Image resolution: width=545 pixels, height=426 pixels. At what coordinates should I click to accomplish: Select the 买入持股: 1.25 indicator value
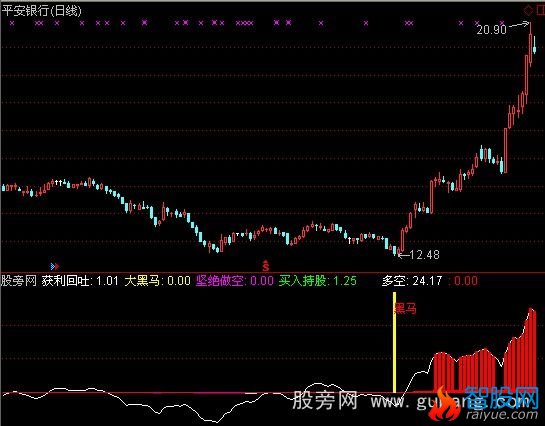click(x=318, y=281)
